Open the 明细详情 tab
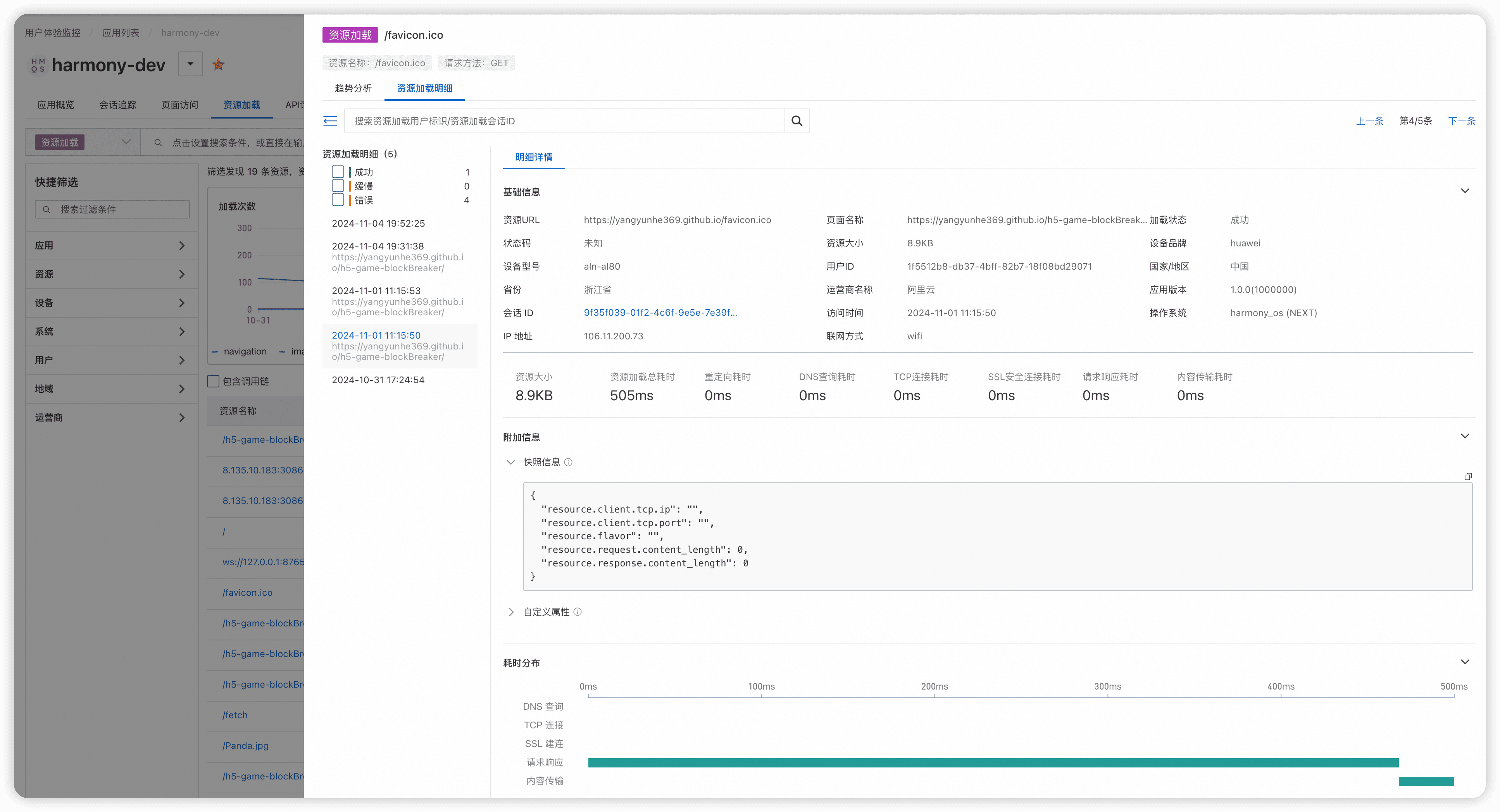This screenshot has width=1500, height=812. pyautogui.click(x=533, y=157)
